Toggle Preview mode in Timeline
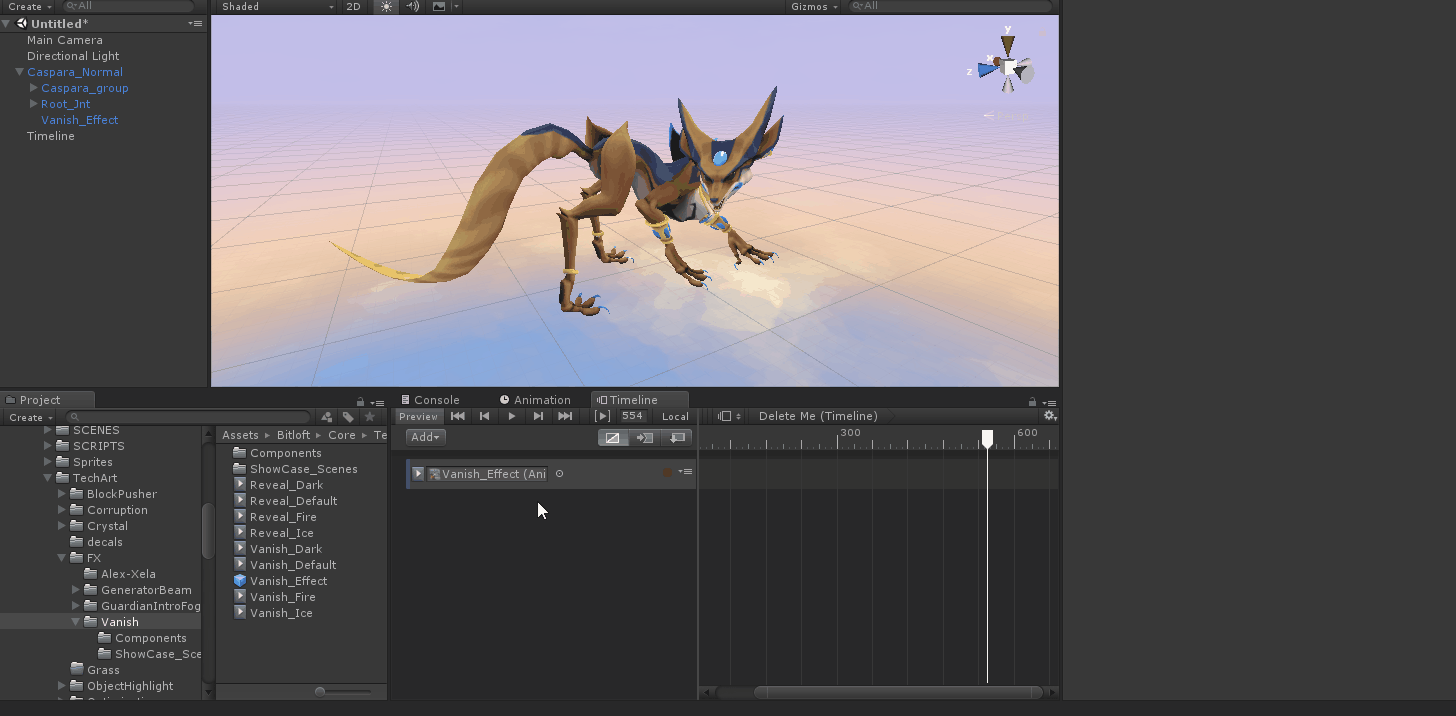 pyautogui.click(x=418, y=416)
